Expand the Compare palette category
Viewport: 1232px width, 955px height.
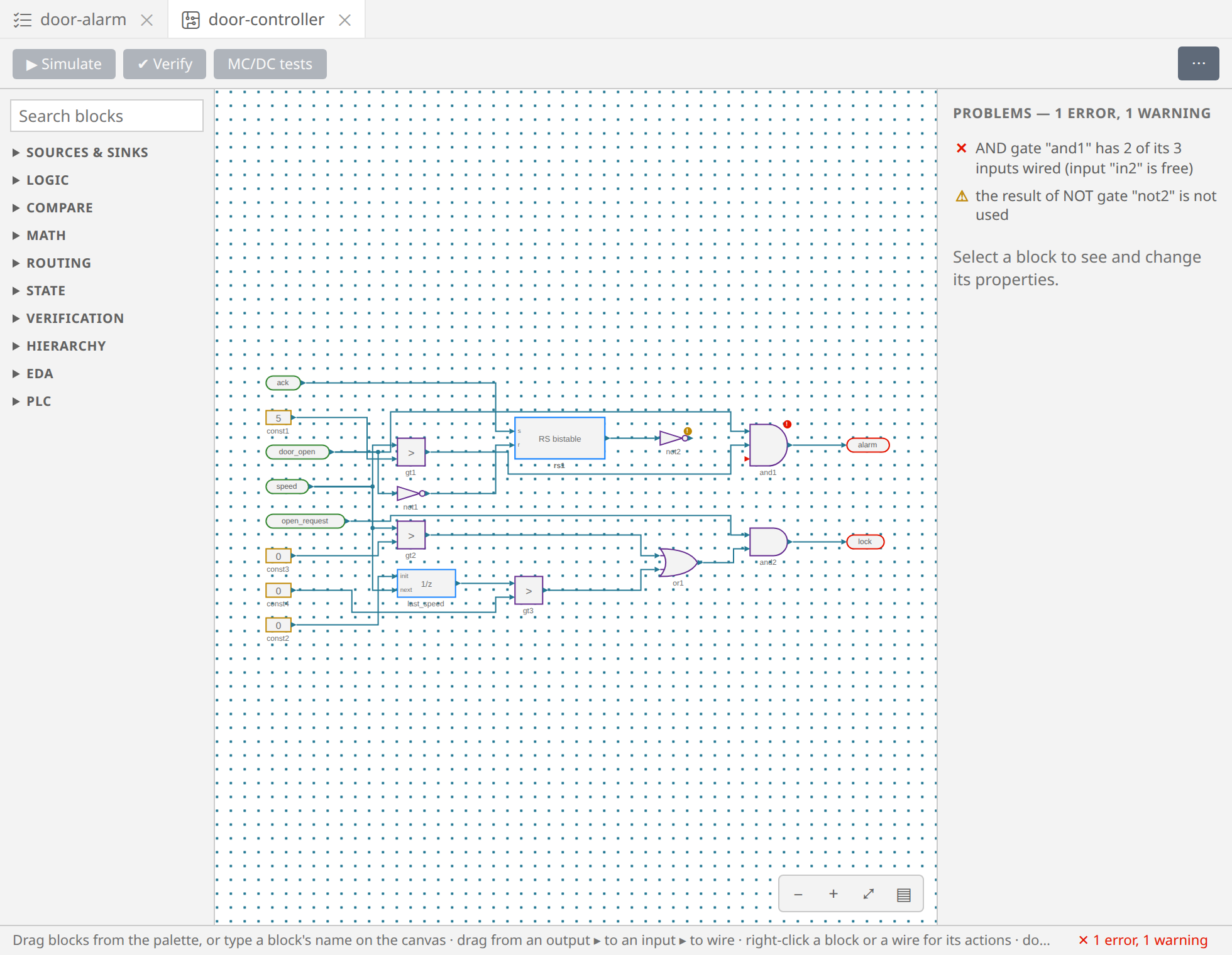tap(53, 208)
